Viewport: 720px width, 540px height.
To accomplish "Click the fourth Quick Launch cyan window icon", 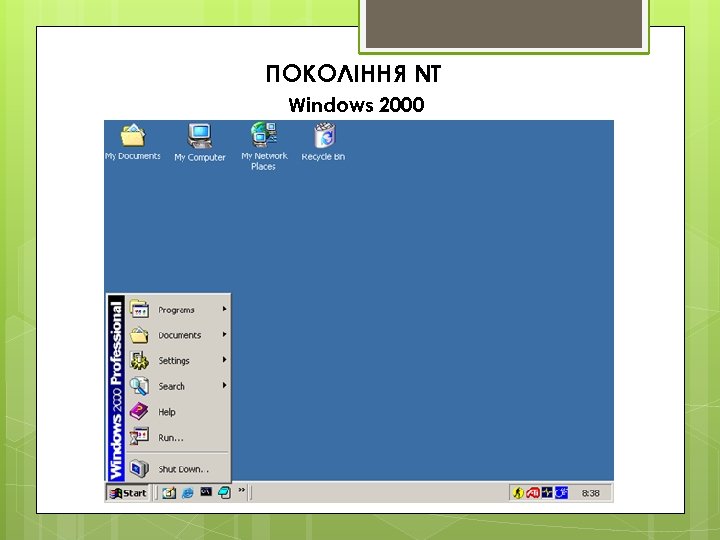I will (x=224, y=493).
